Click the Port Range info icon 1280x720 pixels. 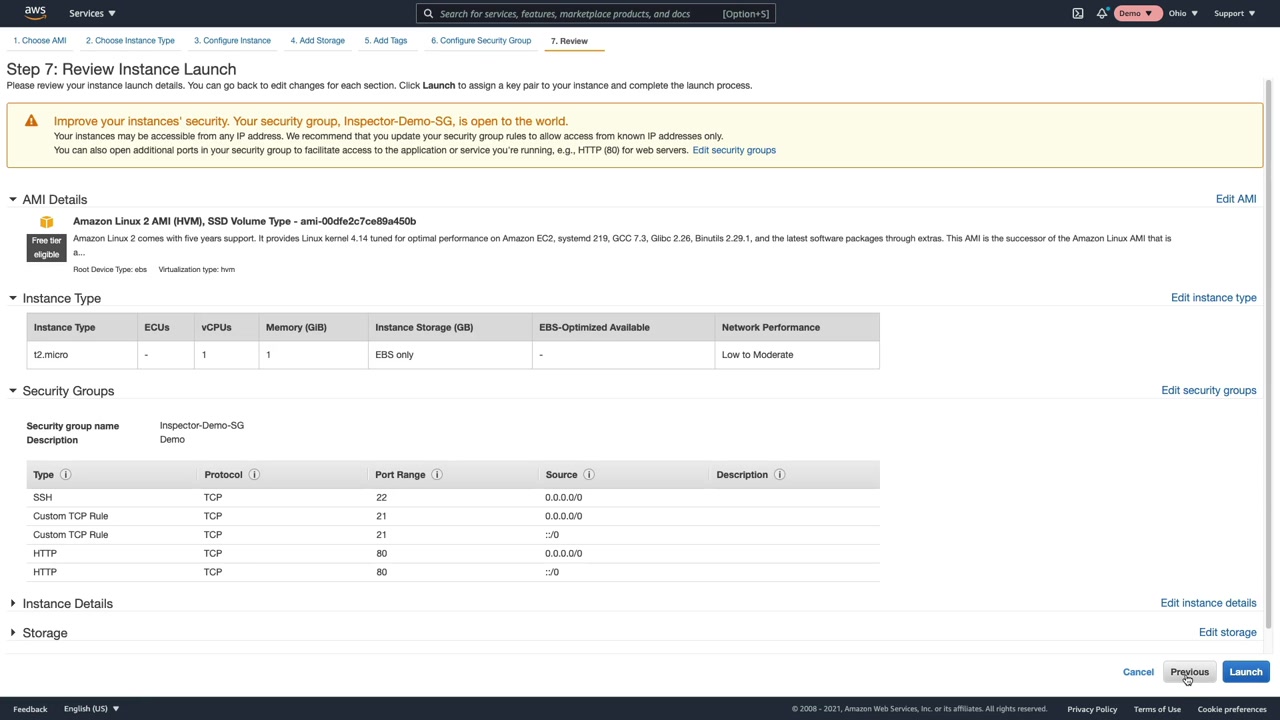[437, 475]
